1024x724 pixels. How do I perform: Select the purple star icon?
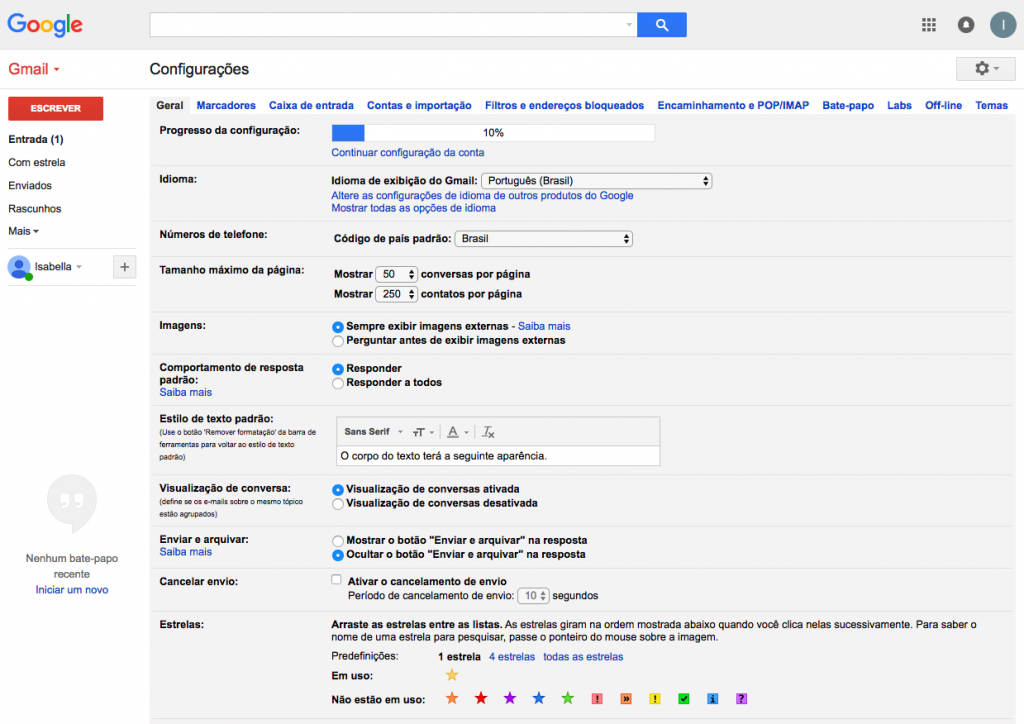pos(510,699)
